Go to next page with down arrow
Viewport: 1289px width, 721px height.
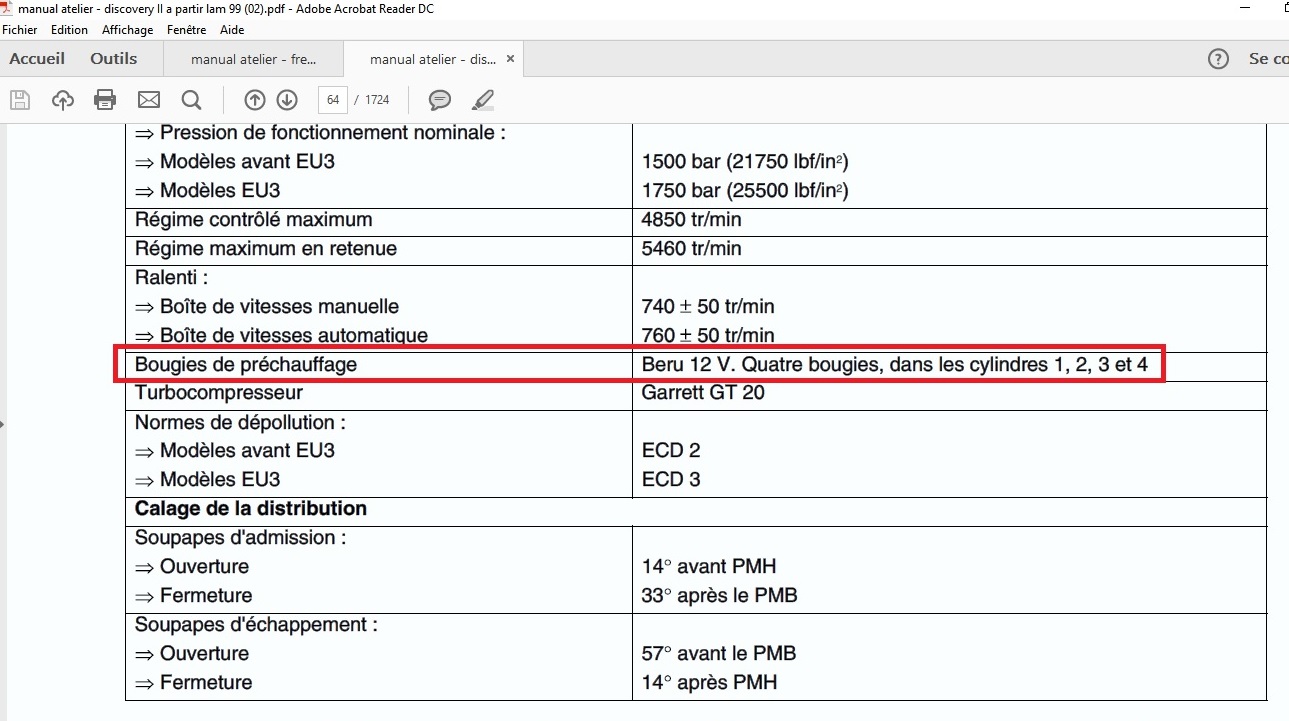(x=287, y=100)
